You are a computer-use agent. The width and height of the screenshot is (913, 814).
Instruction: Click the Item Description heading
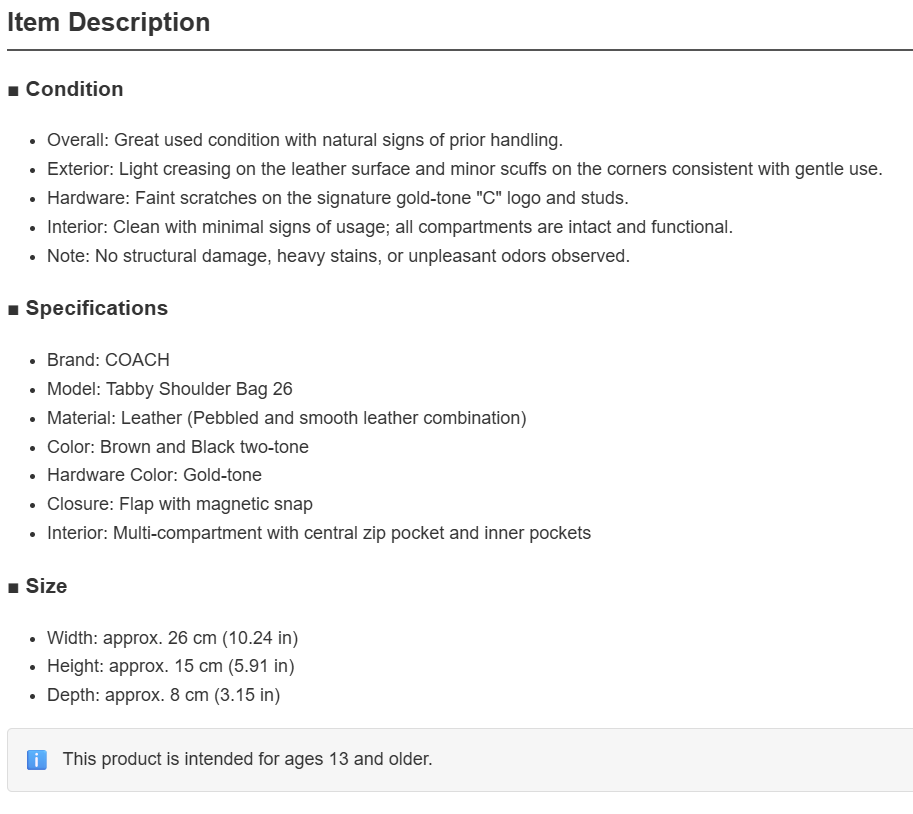(x=108, y=23)
